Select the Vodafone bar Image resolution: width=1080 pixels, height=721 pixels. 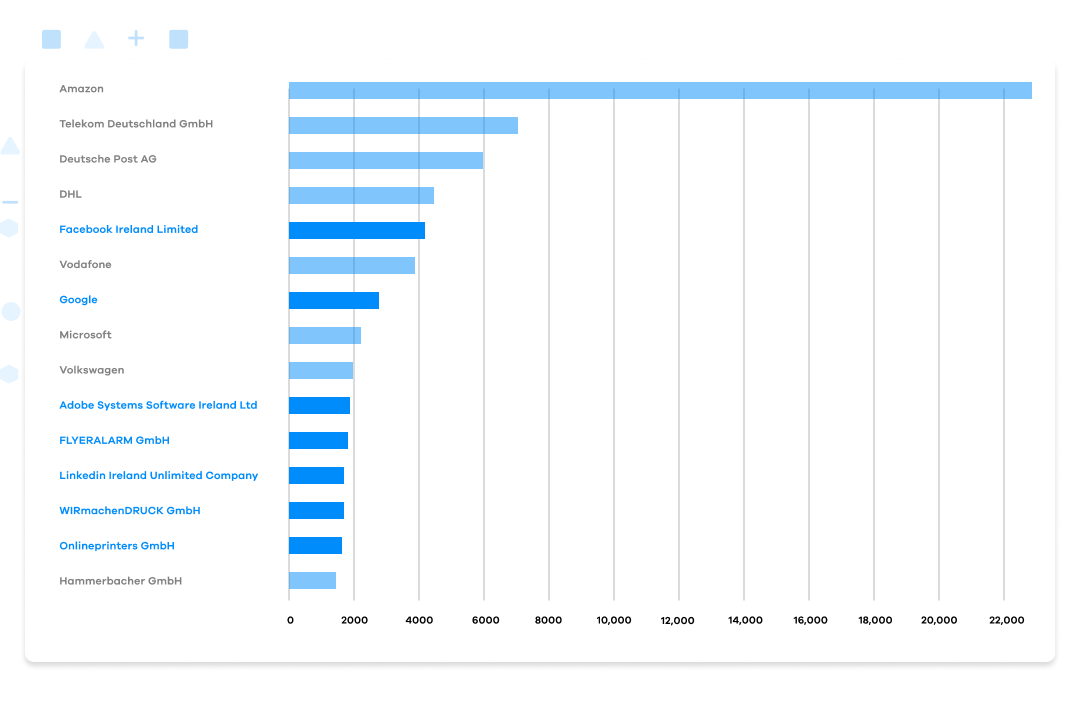(x=351, y=265)
